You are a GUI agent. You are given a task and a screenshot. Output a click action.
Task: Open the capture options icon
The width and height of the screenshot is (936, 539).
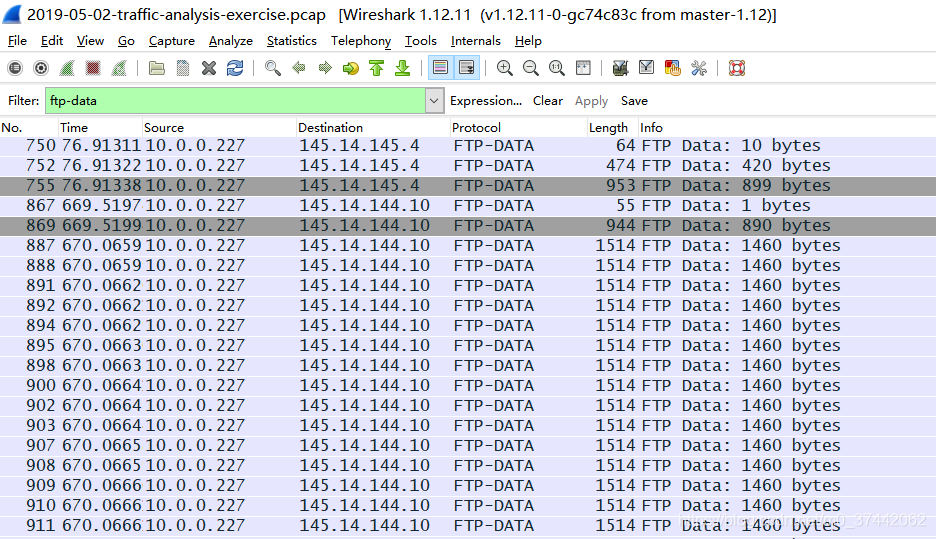[41, 68]
